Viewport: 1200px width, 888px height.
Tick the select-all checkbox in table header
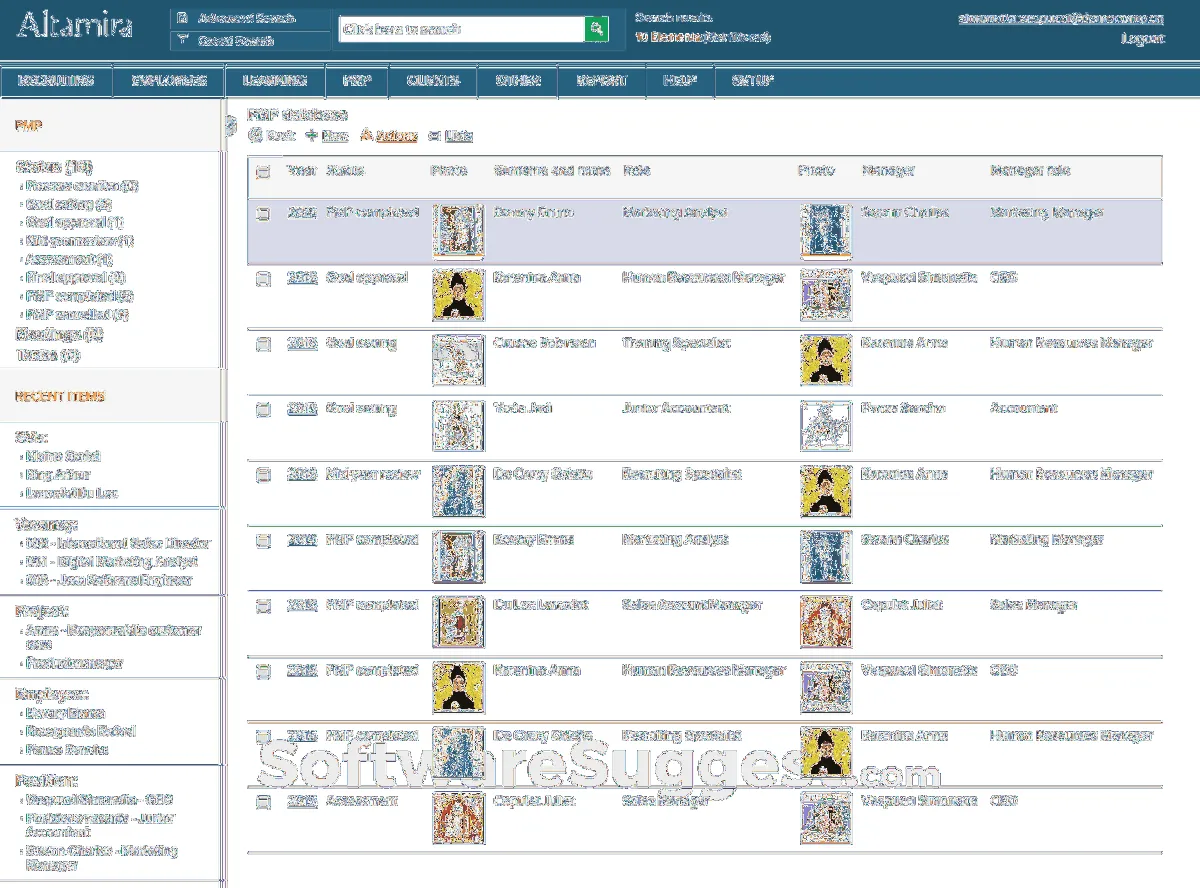point(263,172)
